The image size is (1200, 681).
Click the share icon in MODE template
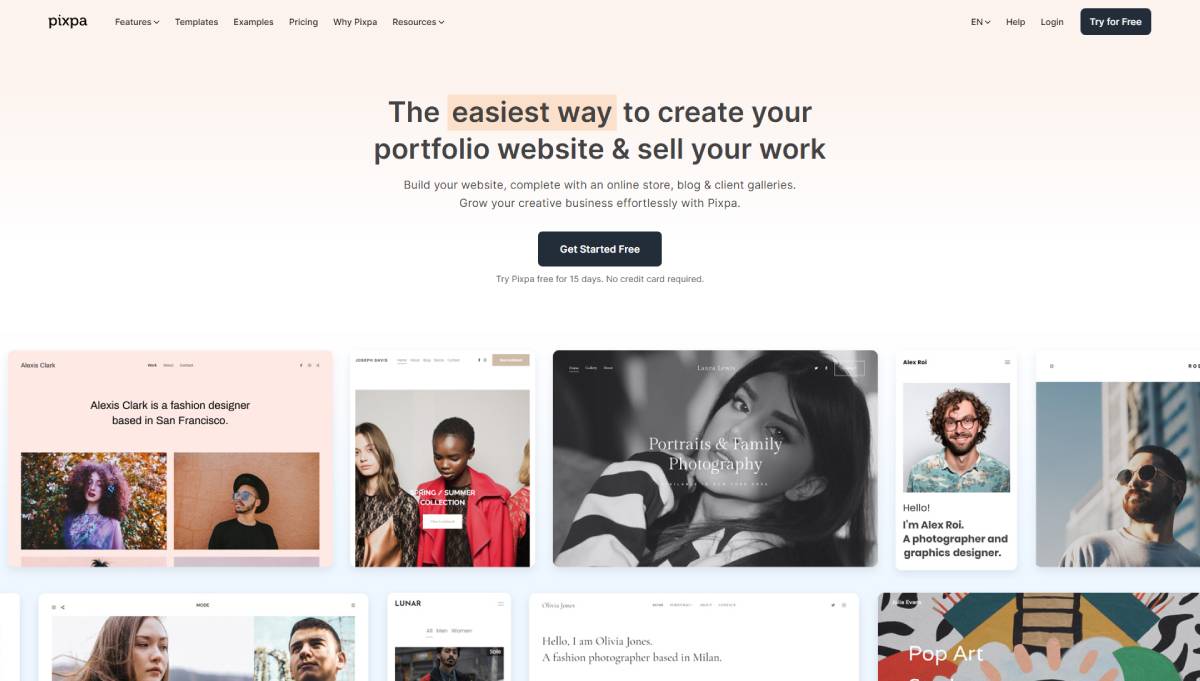(x=62, y=606)
